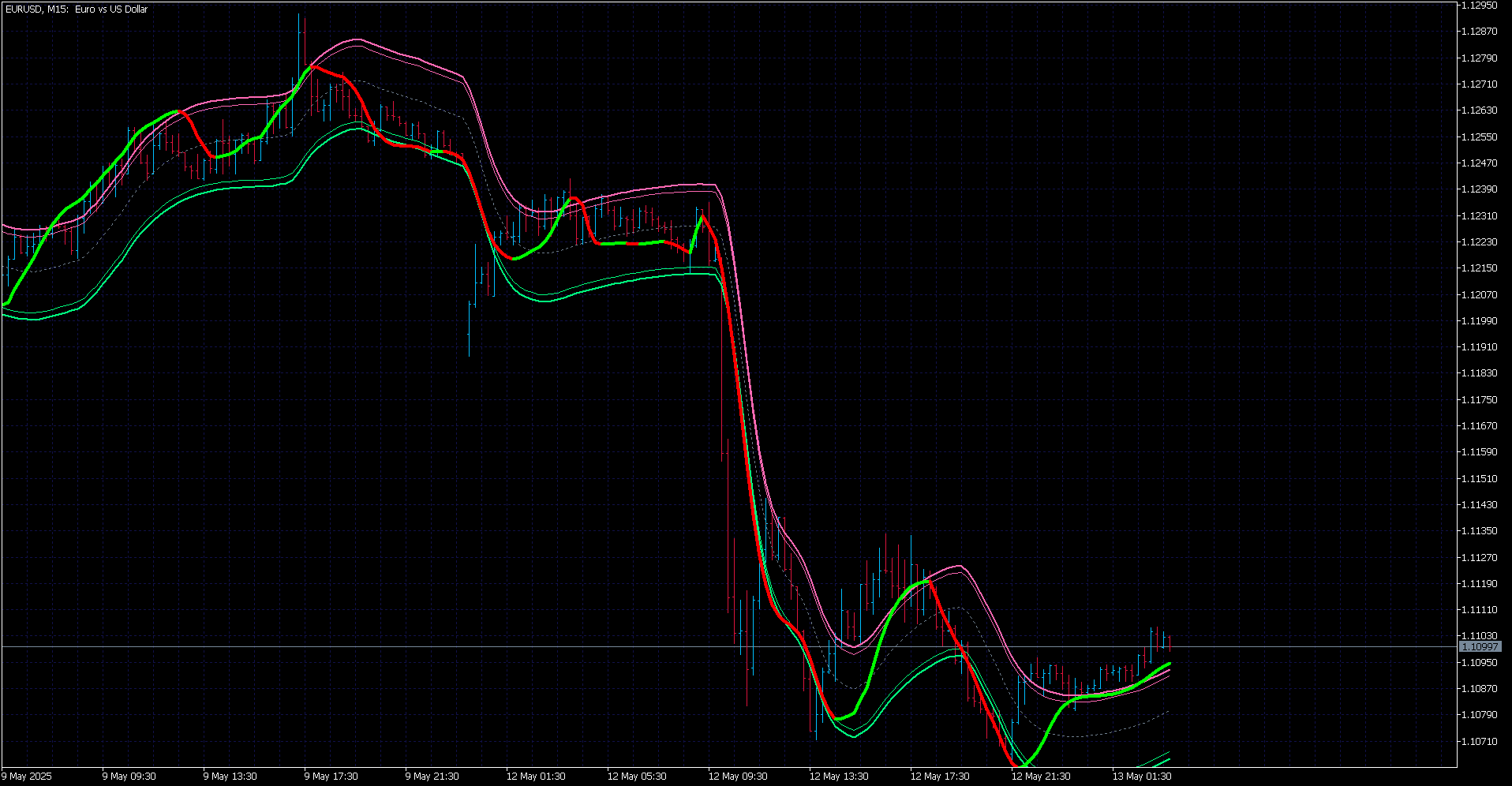Click the "9 May 13:30" time axis label
The image size is (1512, 786).
[x=230, y=777]
